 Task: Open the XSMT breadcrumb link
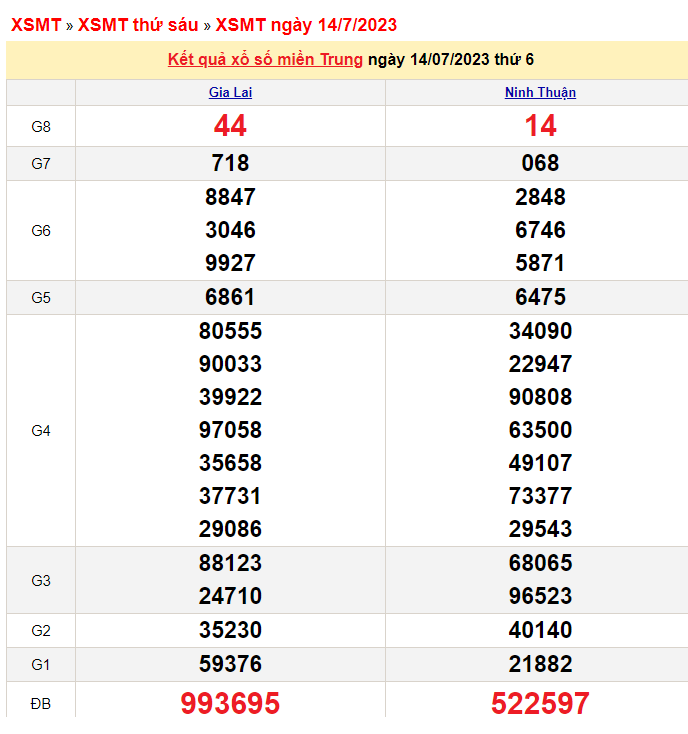[36, 25]
